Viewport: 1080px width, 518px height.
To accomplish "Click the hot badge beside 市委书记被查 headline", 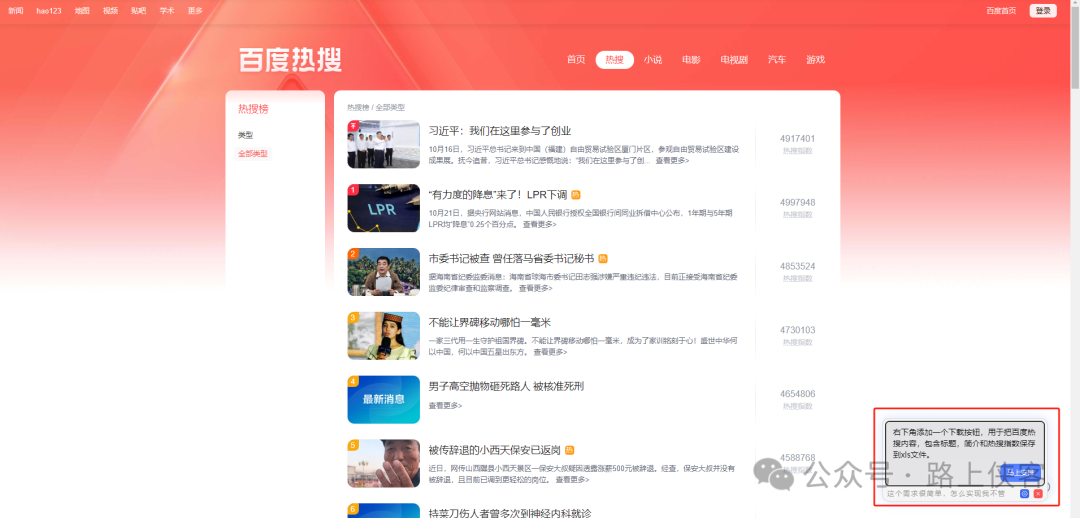I will (603, 259).
